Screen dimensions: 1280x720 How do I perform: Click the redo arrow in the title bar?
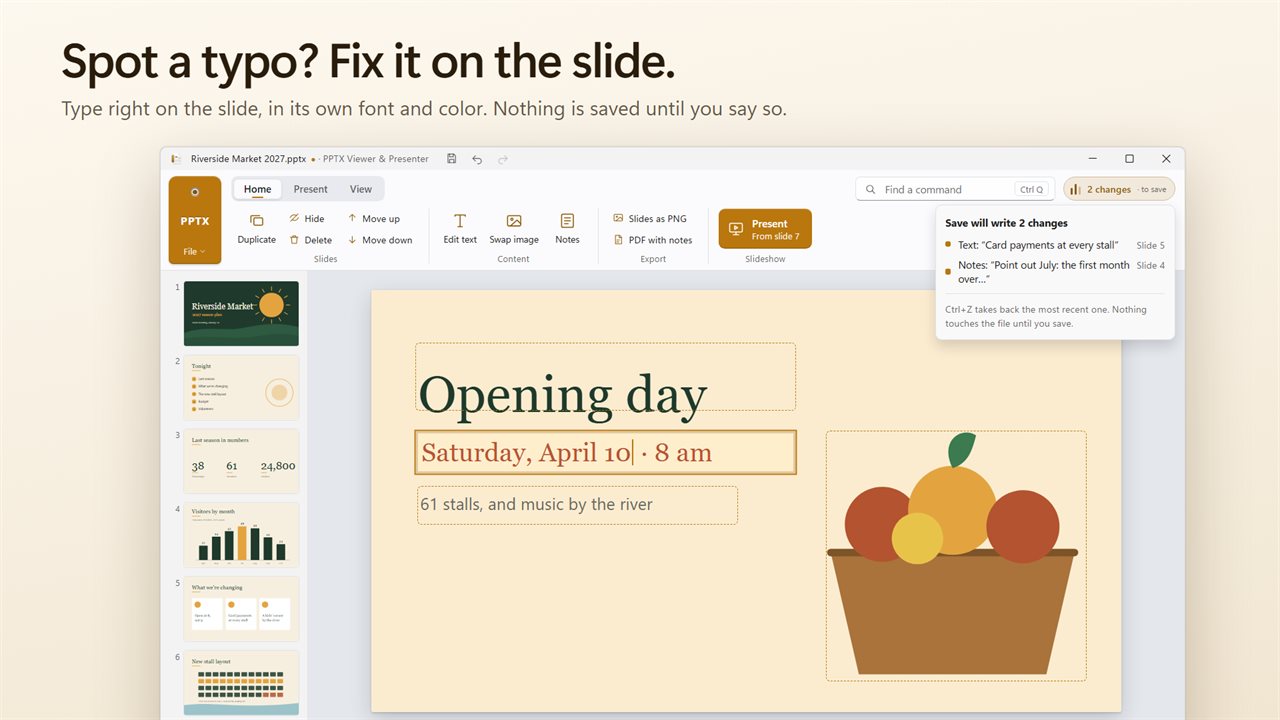tap(503, 159)
